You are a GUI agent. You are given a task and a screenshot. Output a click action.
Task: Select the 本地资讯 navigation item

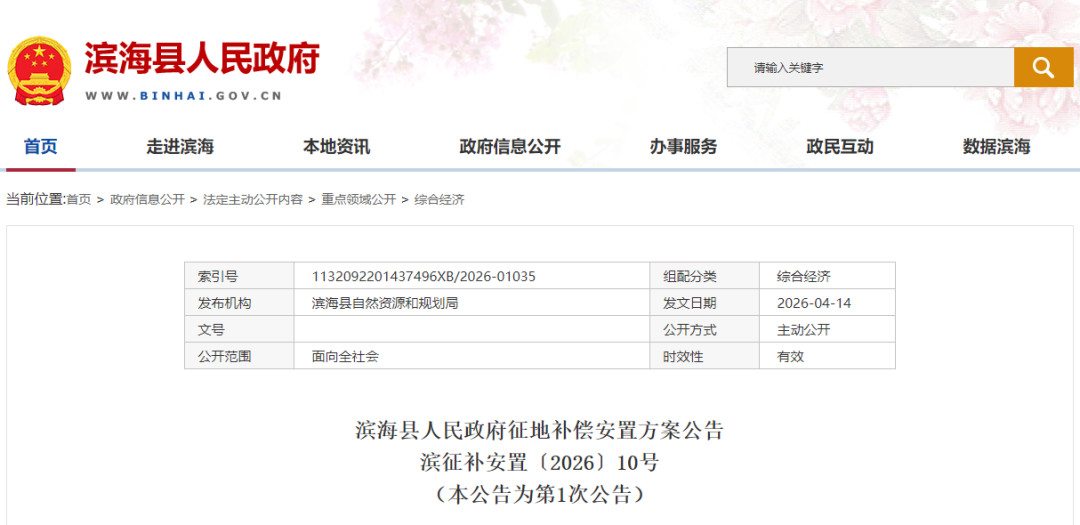tap(337, 147)
